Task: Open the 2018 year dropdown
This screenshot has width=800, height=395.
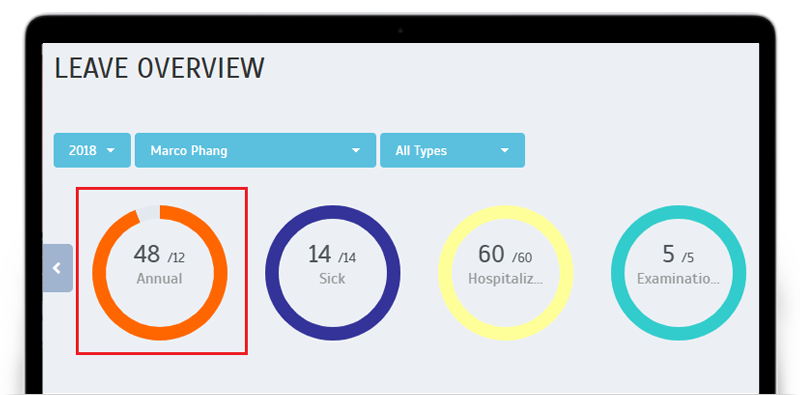Action: coord(92,151)
